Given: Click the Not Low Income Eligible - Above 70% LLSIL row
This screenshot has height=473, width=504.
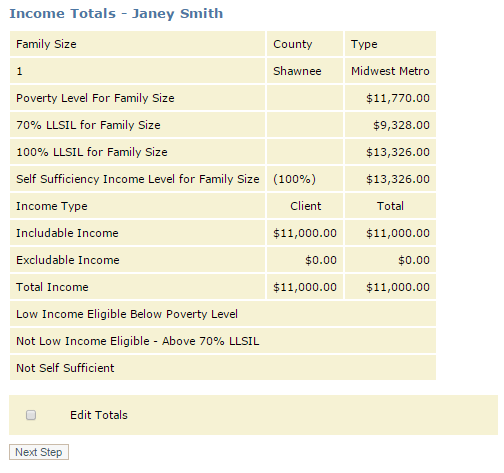Looking at the screenshot, I should pos(223,341).
